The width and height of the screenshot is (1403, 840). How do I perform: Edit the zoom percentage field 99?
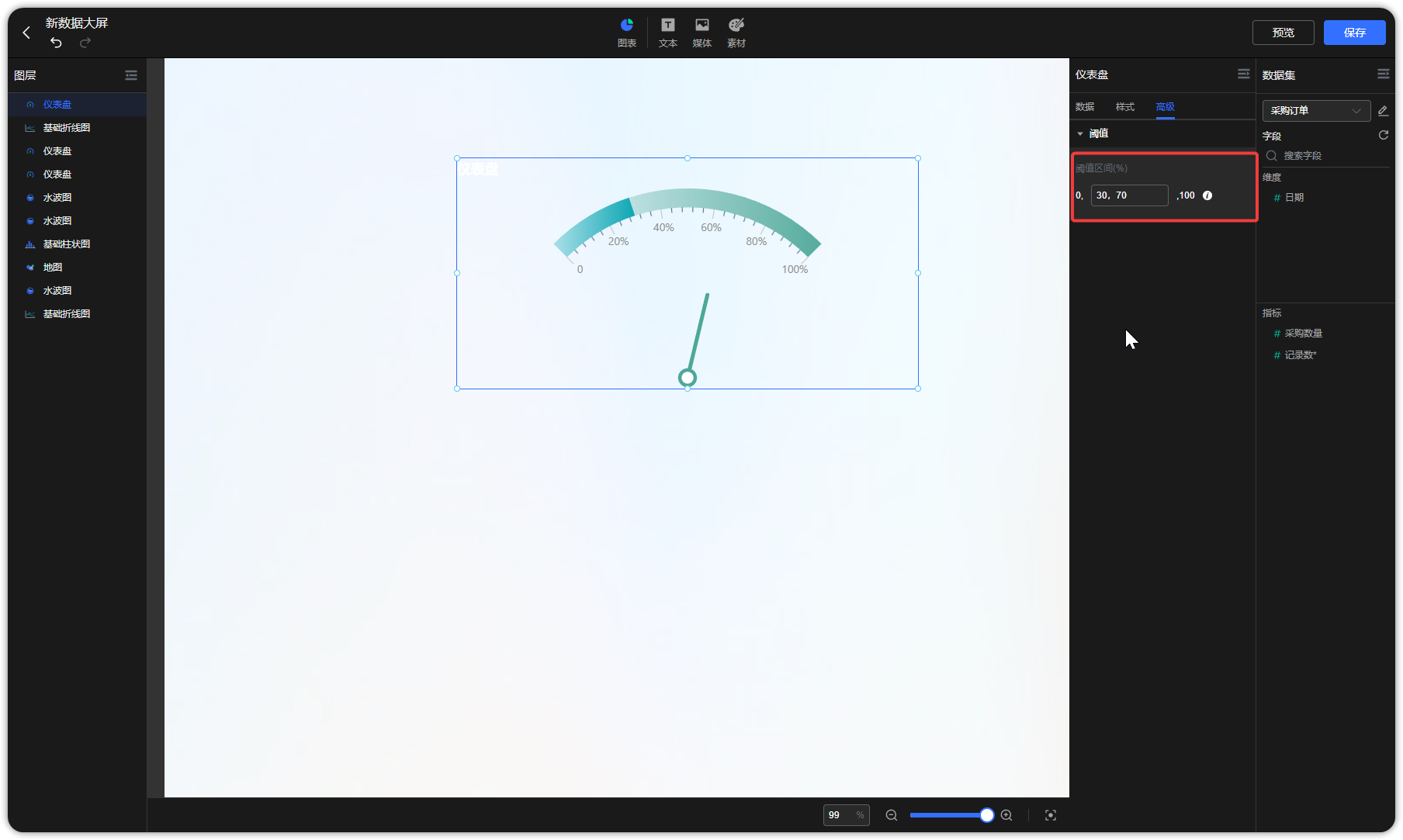pyautogui.click(x=846, y=815)
